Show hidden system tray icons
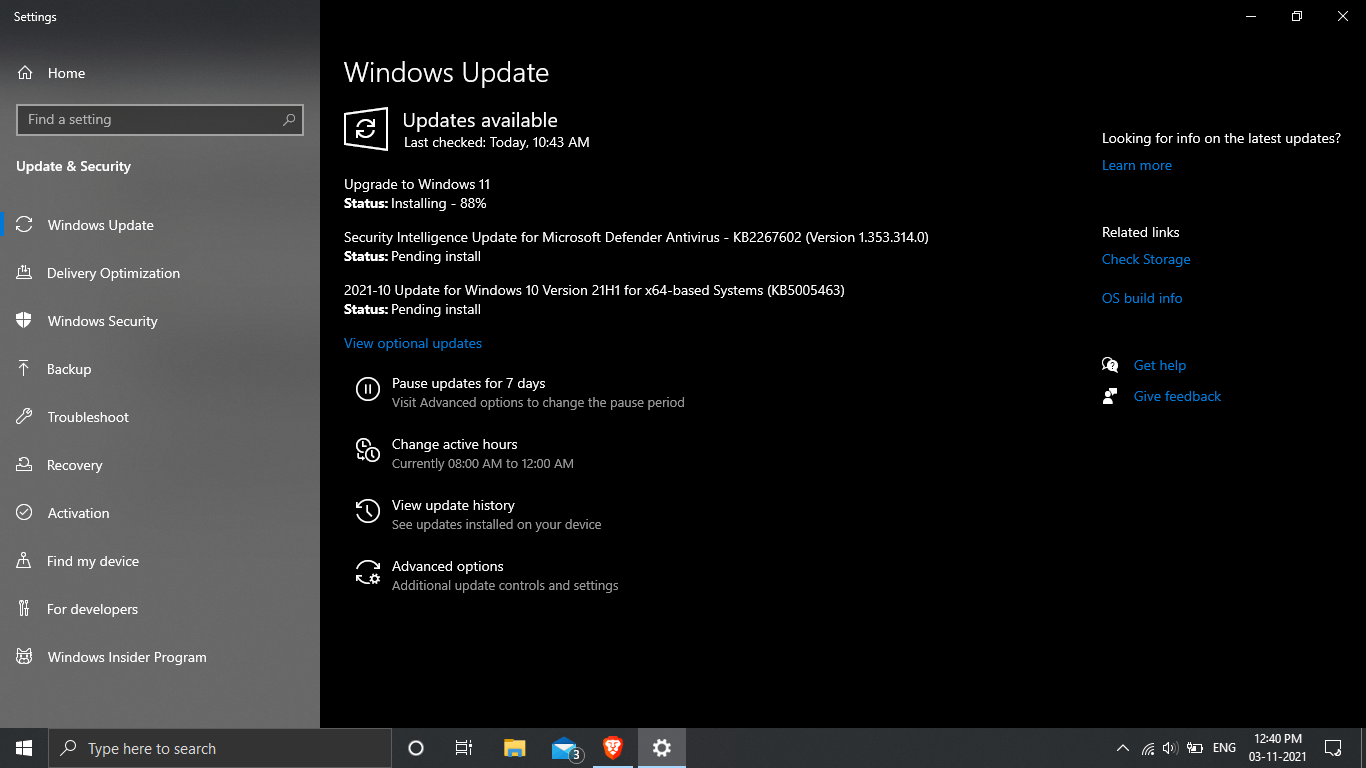Image resolution: width=1366 pixels, height=768 pixels. [1123, 748]
